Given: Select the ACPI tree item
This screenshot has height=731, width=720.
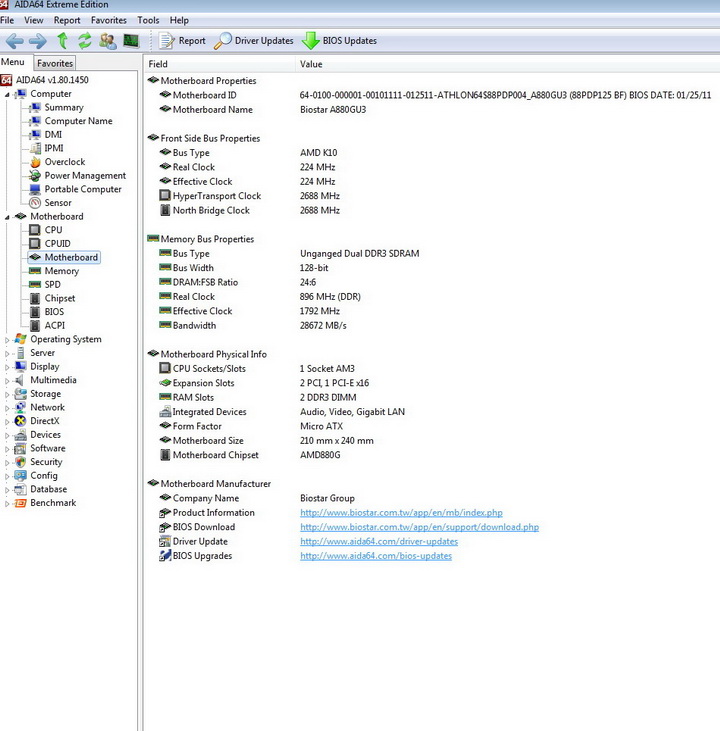Looking at the screenshot, I should click(55, 325).
